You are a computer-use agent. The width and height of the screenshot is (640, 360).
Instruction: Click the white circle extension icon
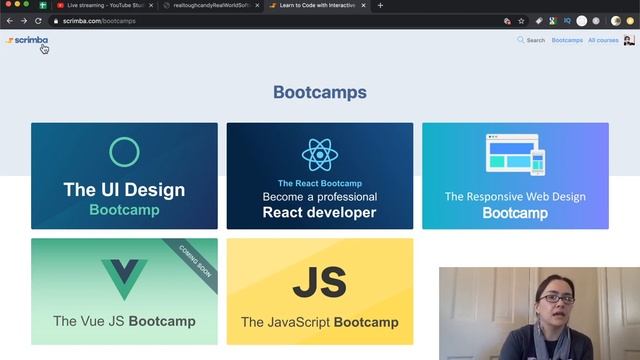coord(582,21)
